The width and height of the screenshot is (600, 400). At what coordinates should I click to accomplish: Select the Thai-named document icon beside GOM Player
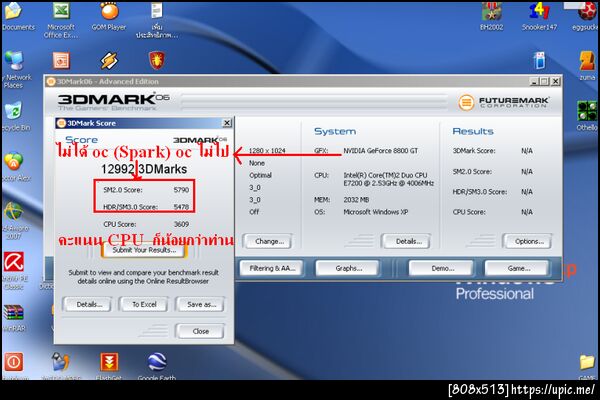pyautogui.click(x=157, y=19)
